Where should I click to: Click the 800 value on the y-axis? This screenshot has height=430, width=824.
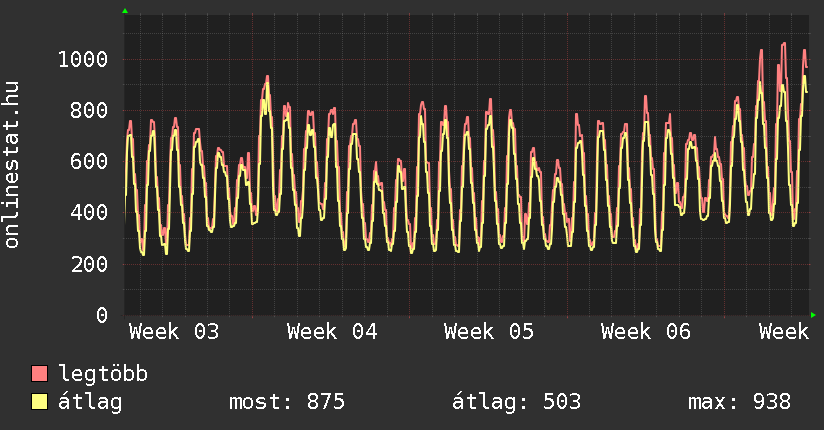(88, 111)
